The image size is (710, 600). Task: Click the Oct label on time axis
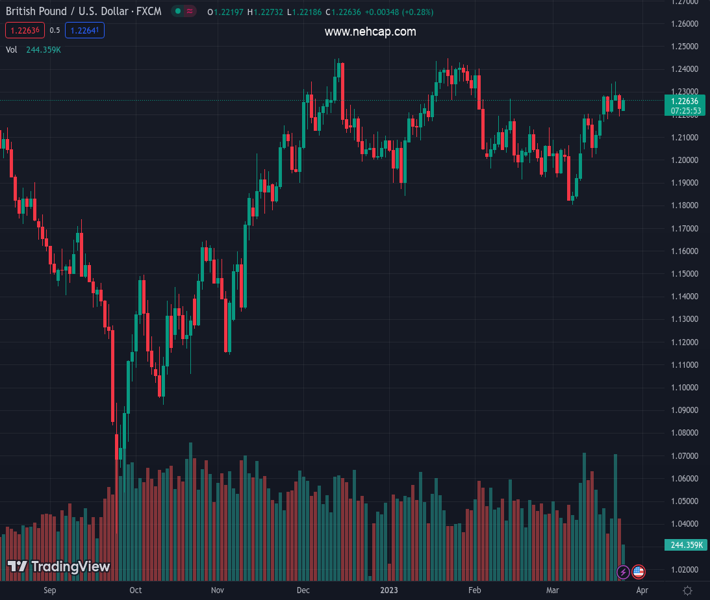pyautogui.click(x=135, y=591)
